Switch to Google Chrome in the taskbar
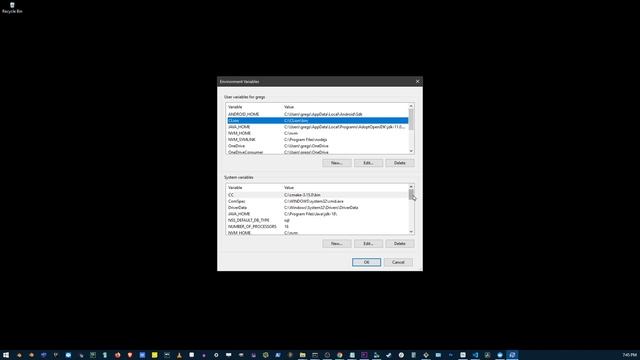The height and width of the screenshot is (360, 640). coord(340,355)
